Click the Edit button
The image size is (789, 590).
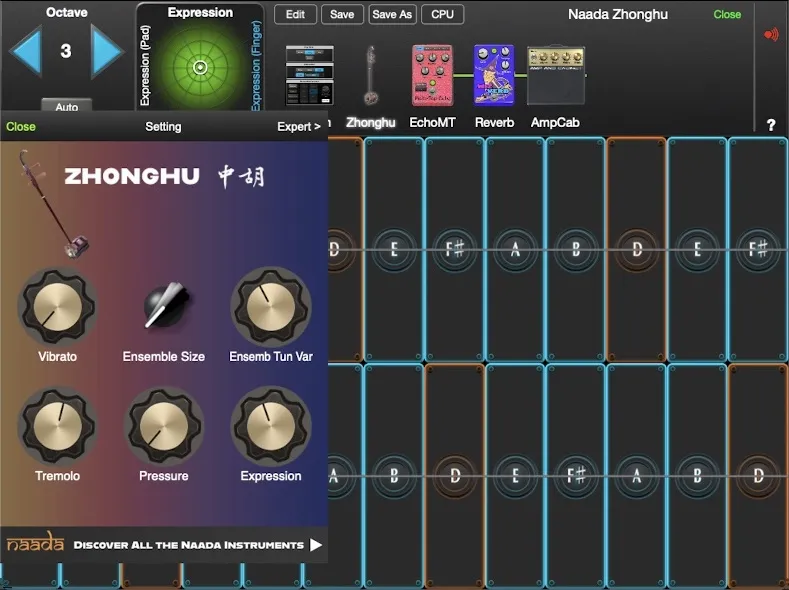click(x=295, y=15)
